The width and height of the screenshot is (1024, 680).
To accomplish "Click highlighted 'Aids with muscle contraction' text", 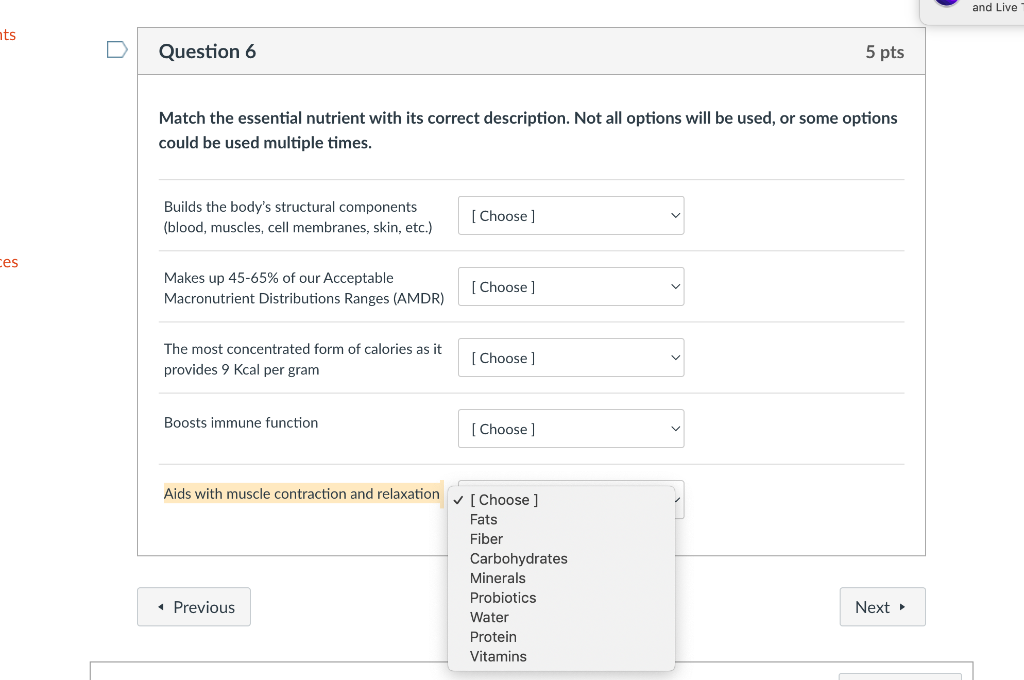I will tap(301, 494).
